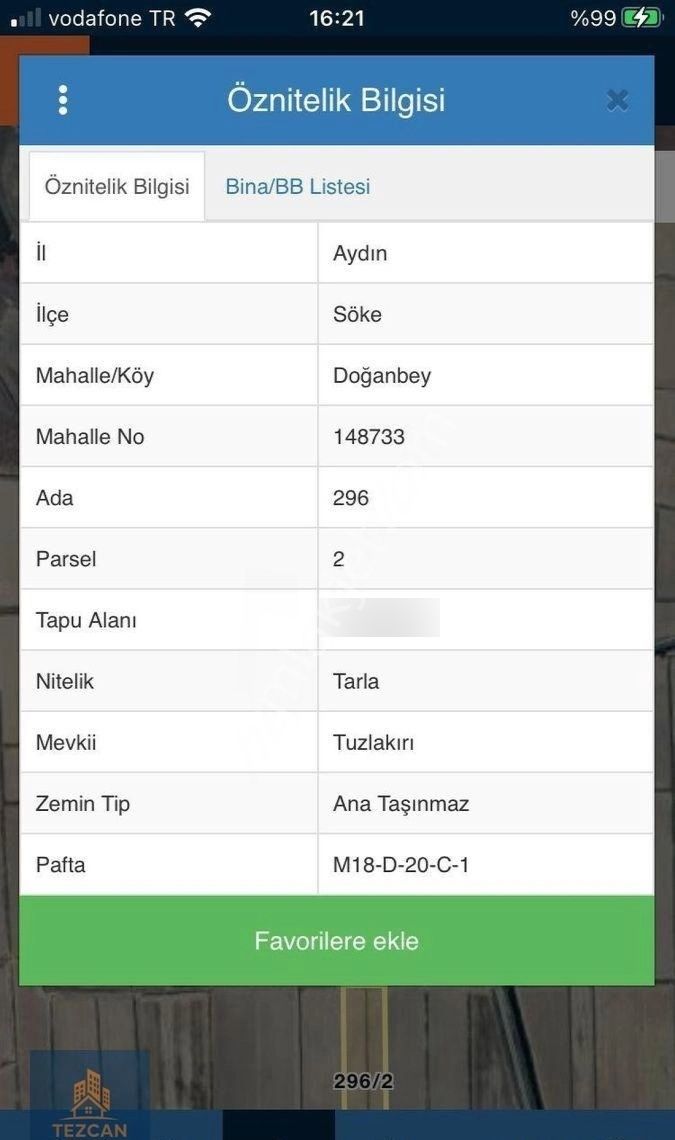Tap the cellular signal bars icon
The height and width of the screenshot is (1140, 675).
(x=27, y=18)
